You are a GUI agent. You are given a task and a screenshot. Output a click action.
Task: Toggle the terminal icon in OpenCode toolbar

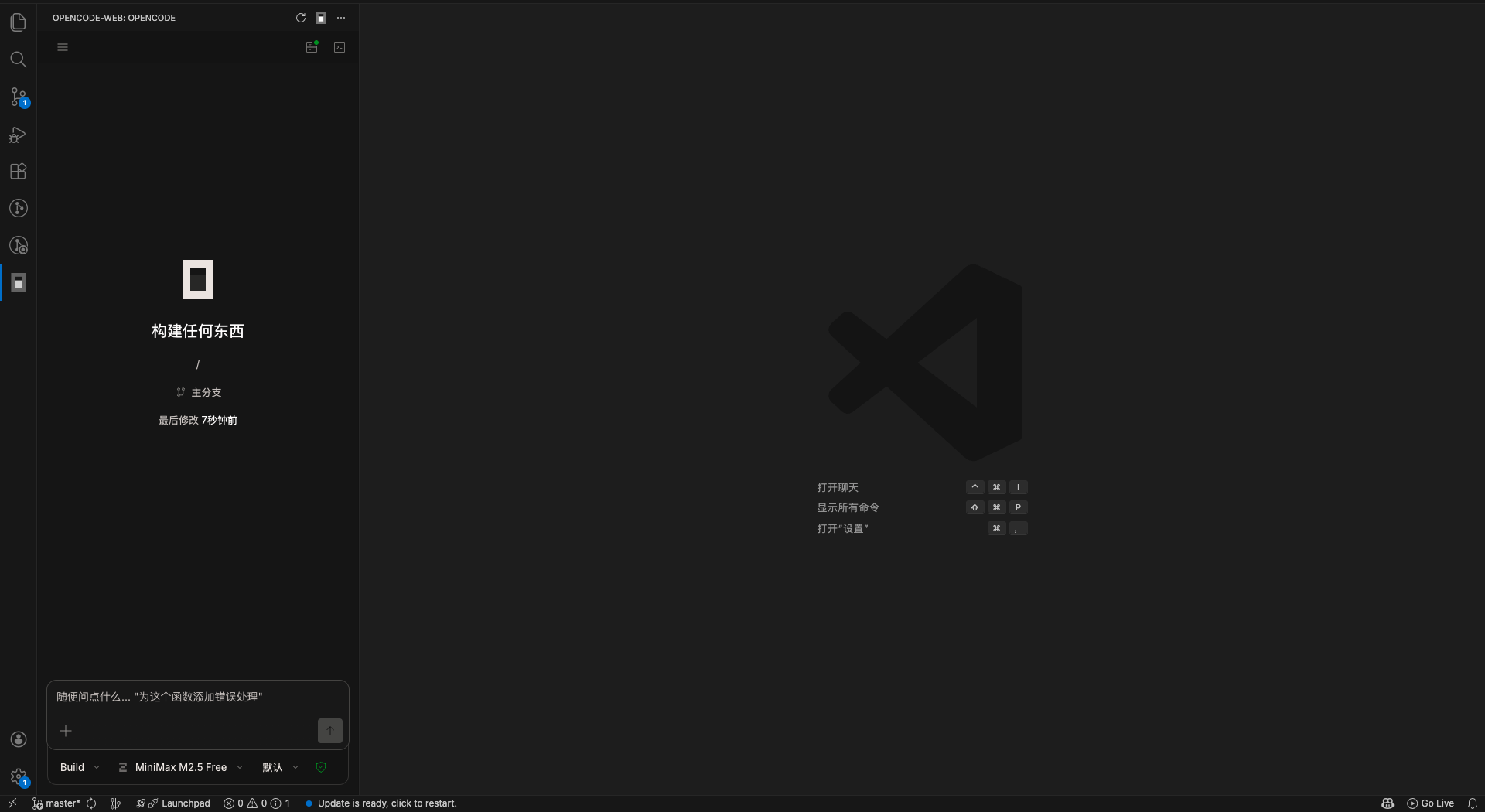[340, 47]
